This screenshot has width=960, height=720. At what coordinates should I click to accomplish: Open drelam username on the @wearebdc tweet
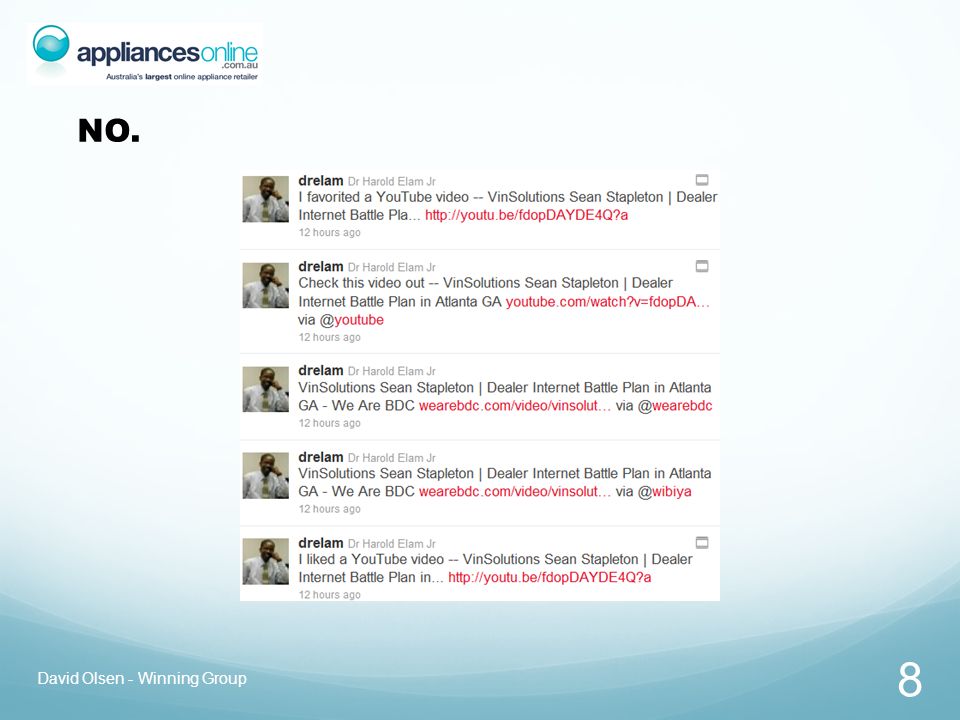click(x=320, y=370)
